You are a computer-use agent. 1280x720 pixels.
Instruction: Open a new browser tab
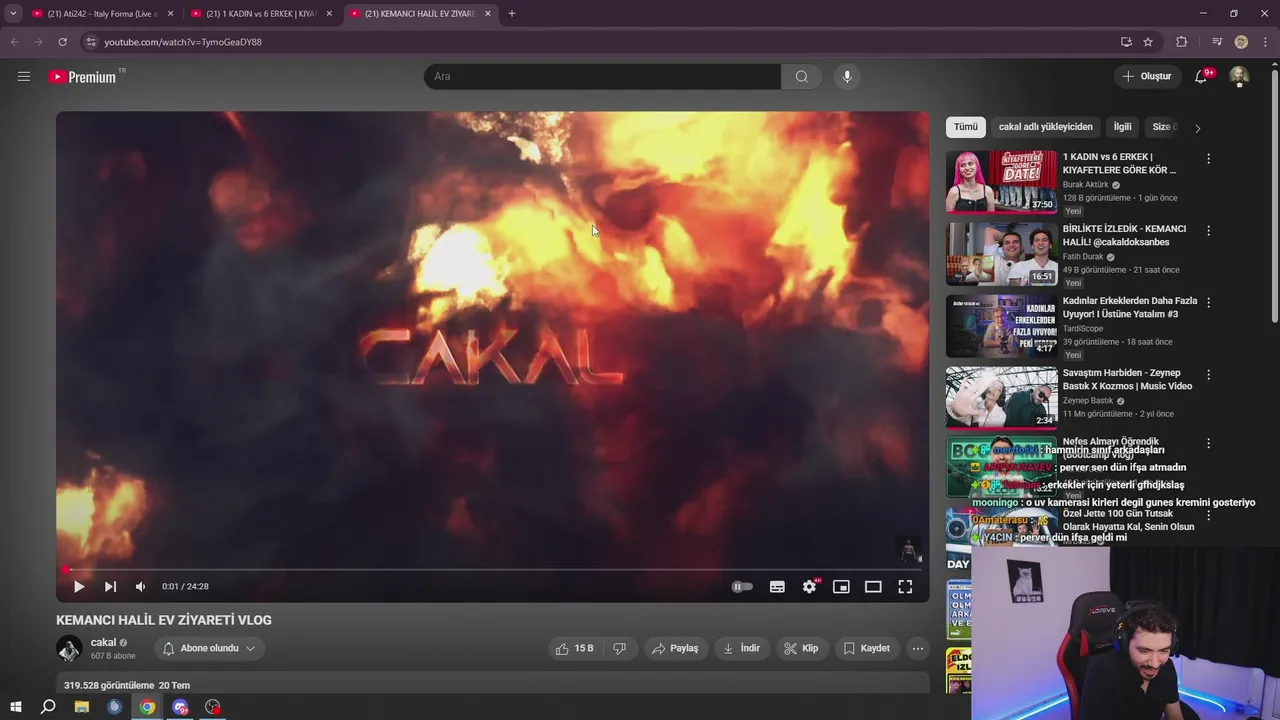tap(512, 14)
